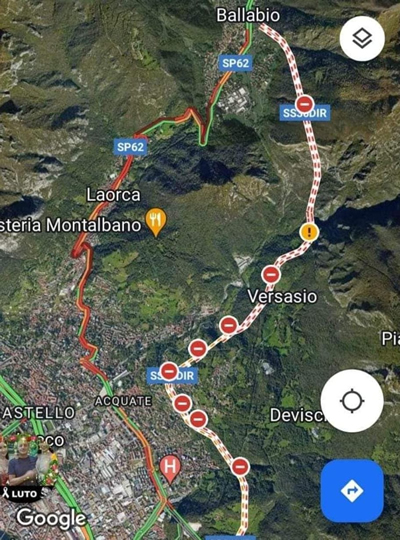The width and height of the screenshot is (400, 540).
Task: Click the SP62 badge near Laorca
Action: 131,147
